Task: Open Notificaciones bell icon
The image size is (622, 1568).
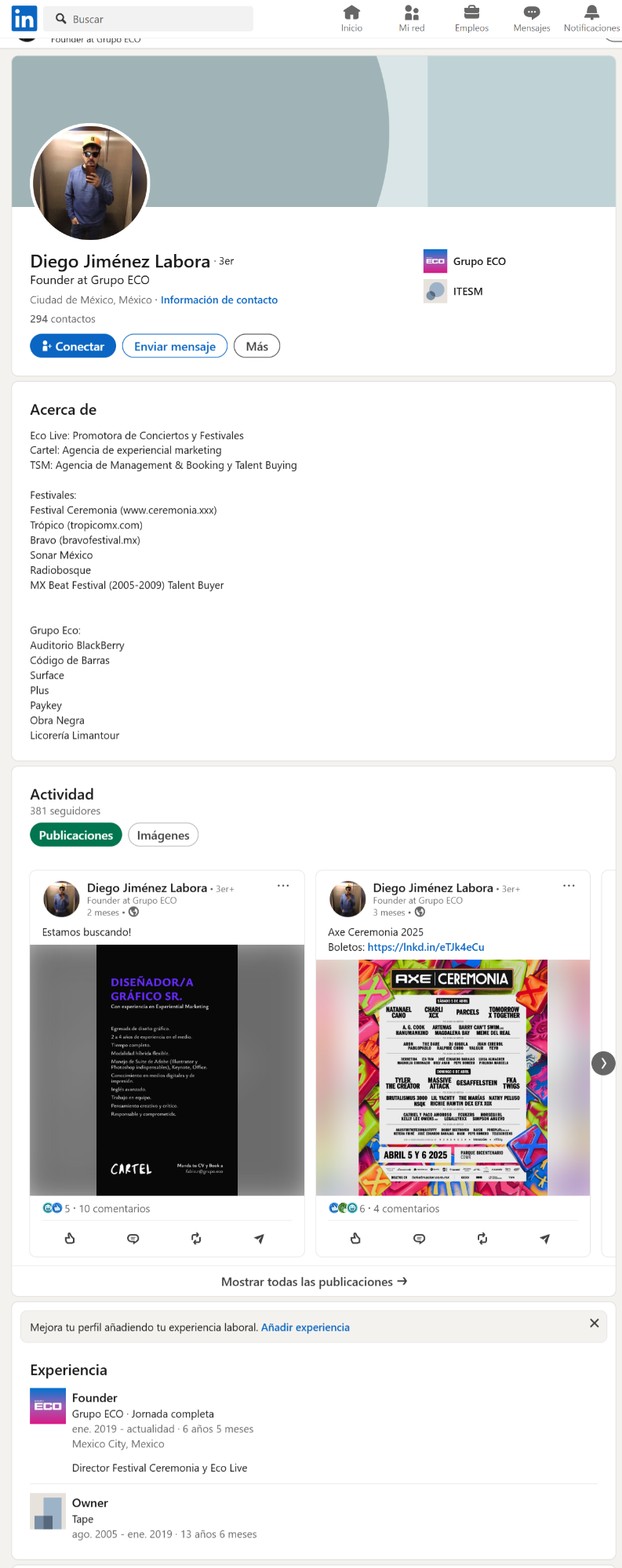Action: [591, 13]
